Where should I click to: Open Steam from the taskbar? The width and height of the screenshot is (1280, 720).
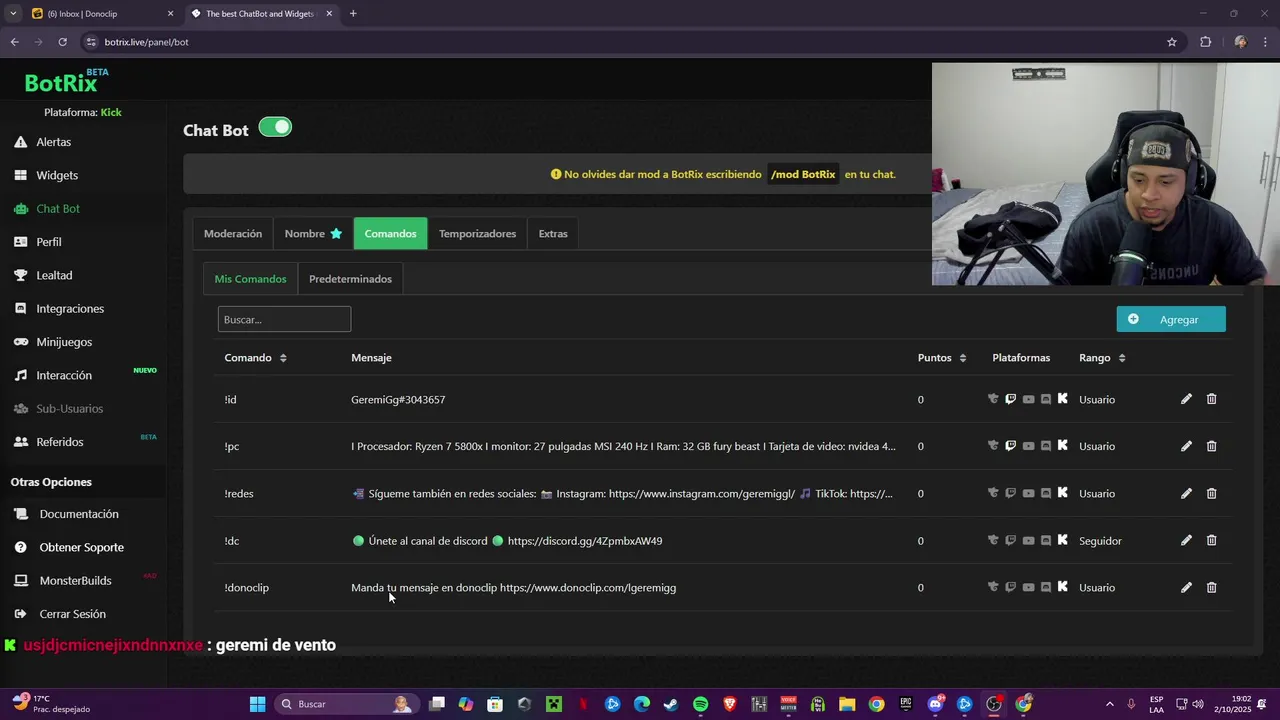point(671,704)
